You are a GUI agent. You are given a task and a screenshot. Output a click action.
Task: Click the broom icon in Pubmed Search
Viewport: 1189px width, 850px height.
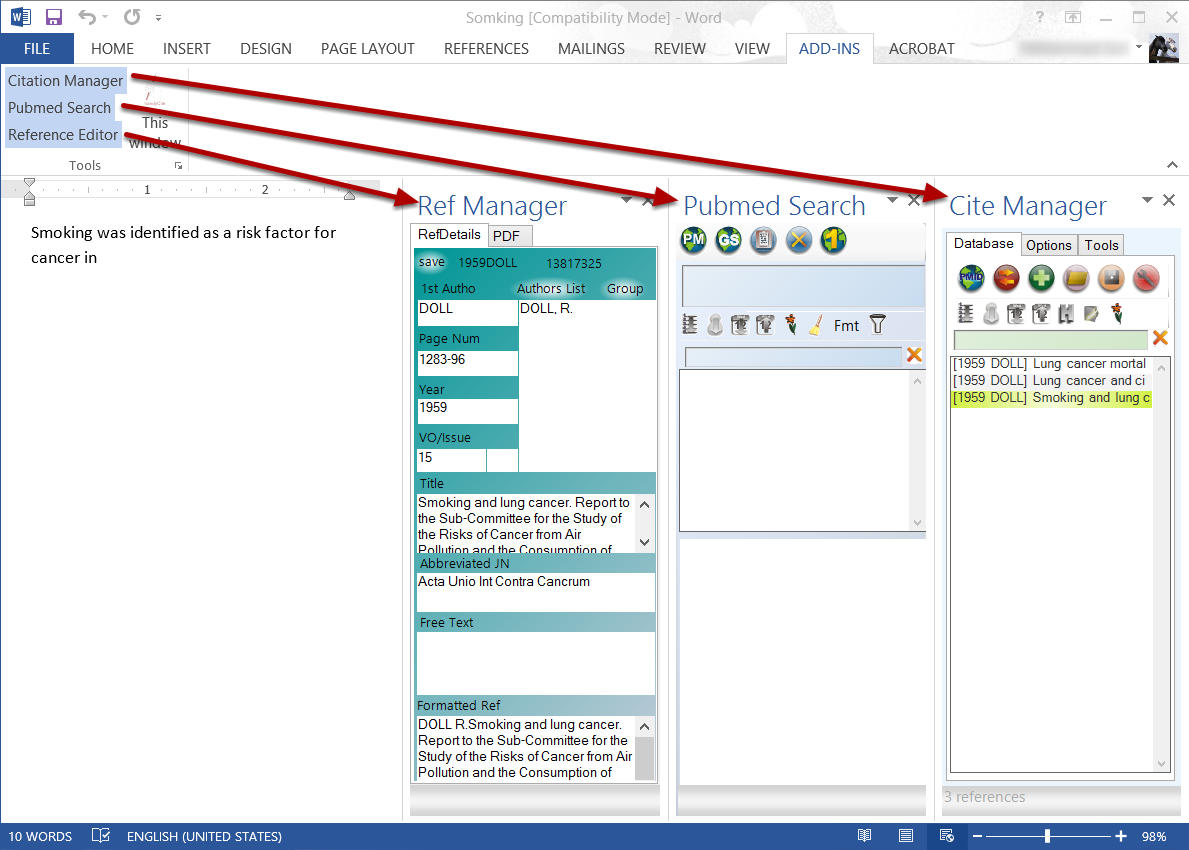point(815,325)
